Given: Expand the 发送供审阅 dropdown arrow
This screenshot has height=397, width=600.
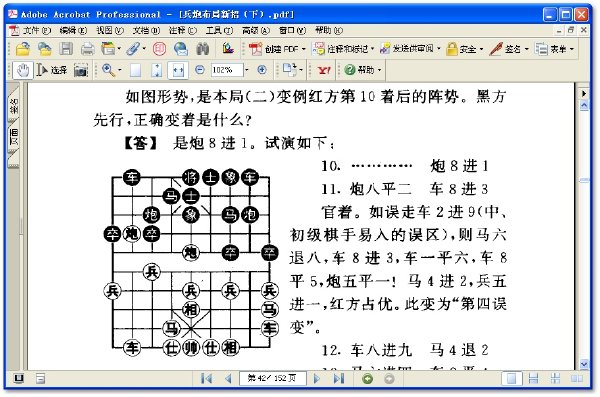Looking at the screenshot, I should [x=439, y=49].
